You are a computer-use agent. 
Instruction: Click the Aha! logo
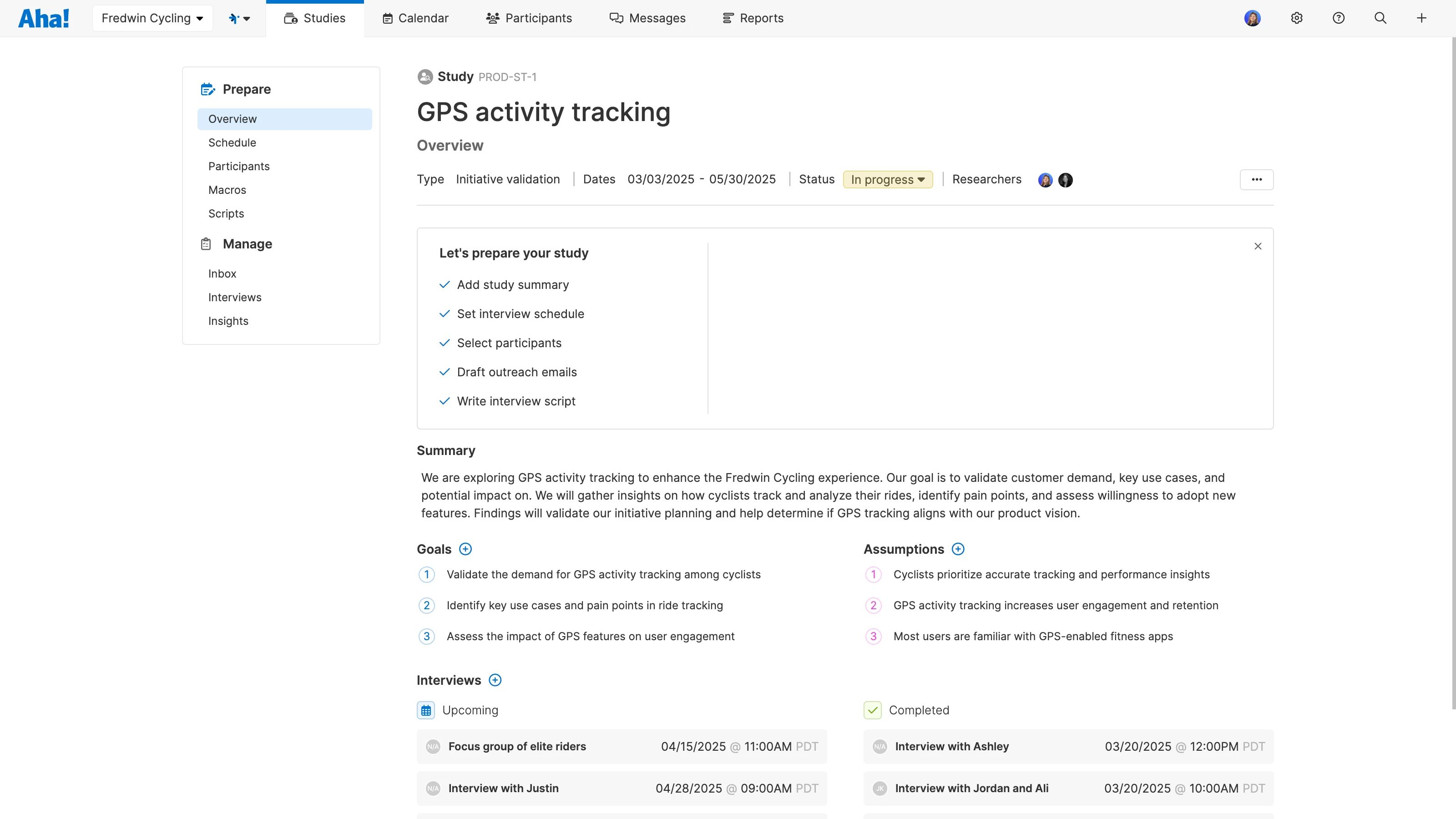[x=44, y=18]
